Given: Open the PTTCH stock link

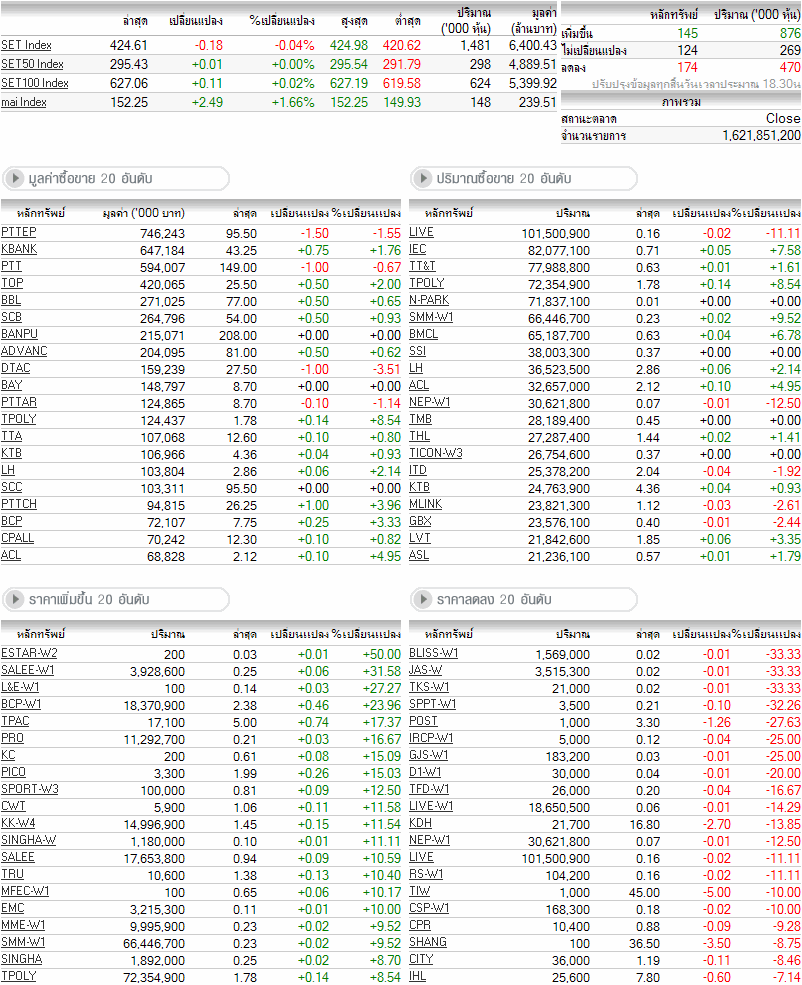Looking at the screenshot, I should pos(19,504).
